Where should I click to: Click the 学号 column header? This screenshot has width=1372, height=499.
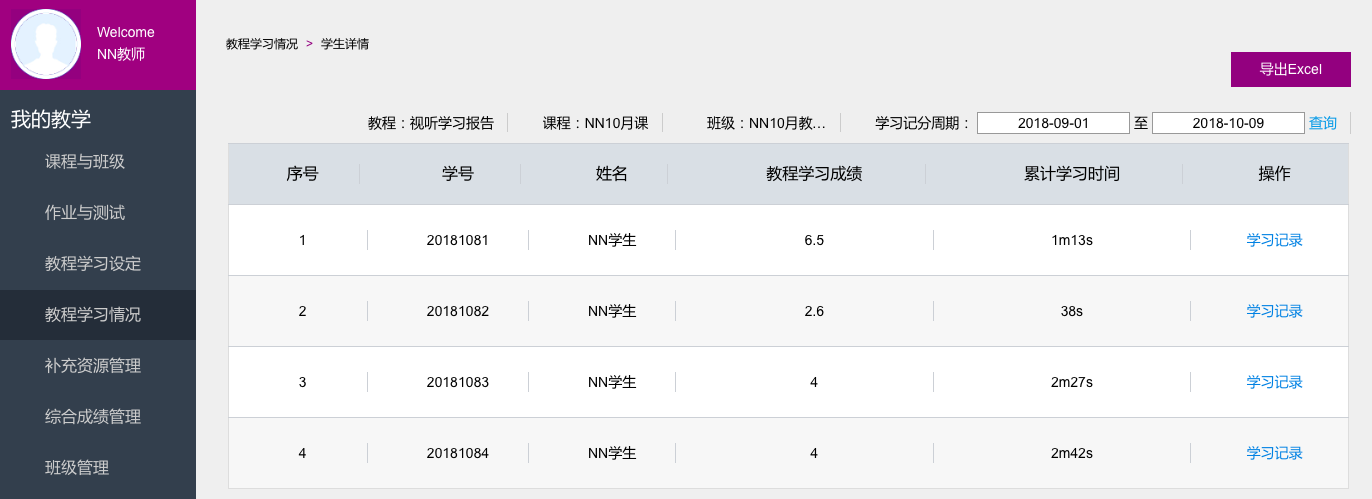pos(457,174)
